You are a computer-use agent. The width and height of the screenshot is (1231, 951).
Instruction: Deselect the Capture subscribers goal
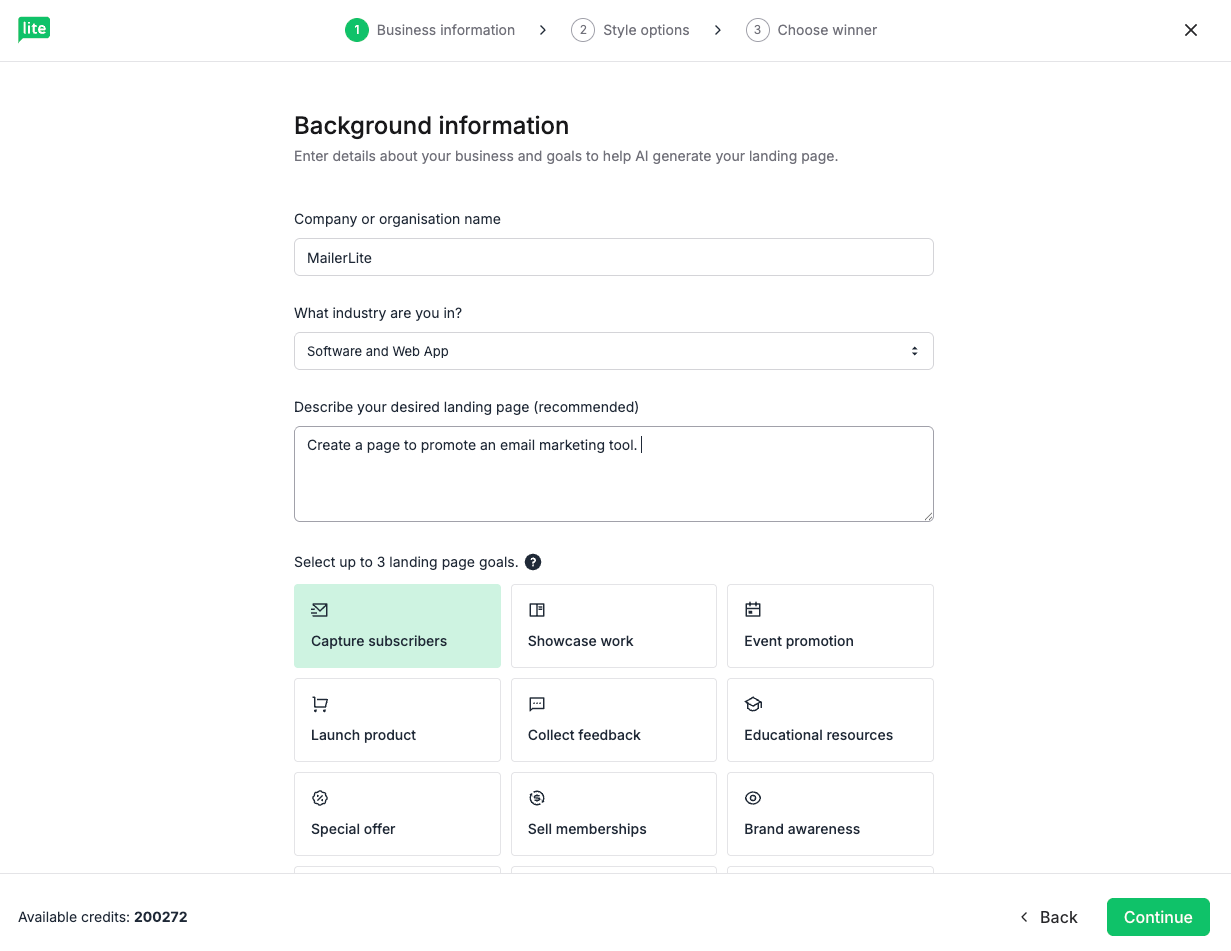pos(397,625)
